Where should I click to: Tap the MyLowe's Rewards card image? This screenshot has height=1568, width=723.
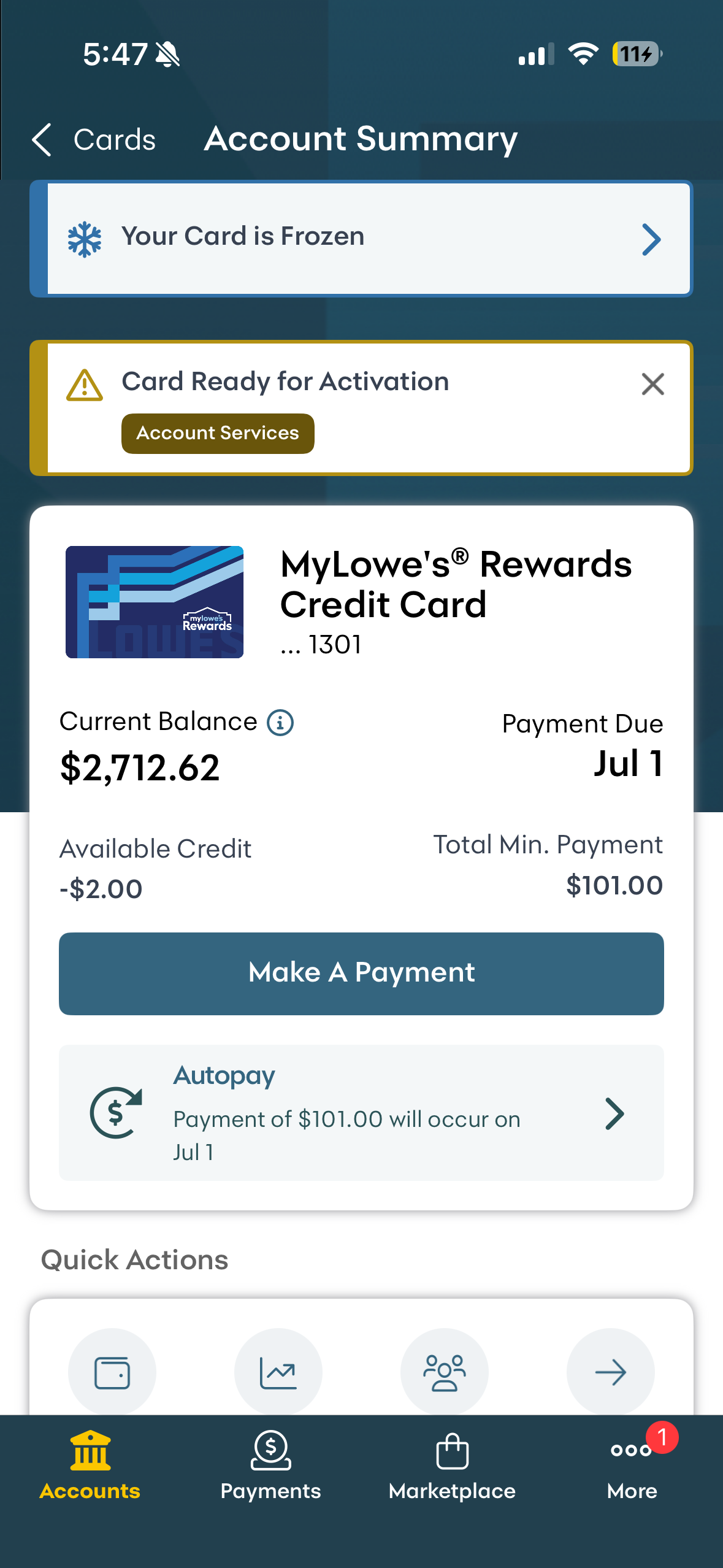pyautogui.click(x=155, y=602)
